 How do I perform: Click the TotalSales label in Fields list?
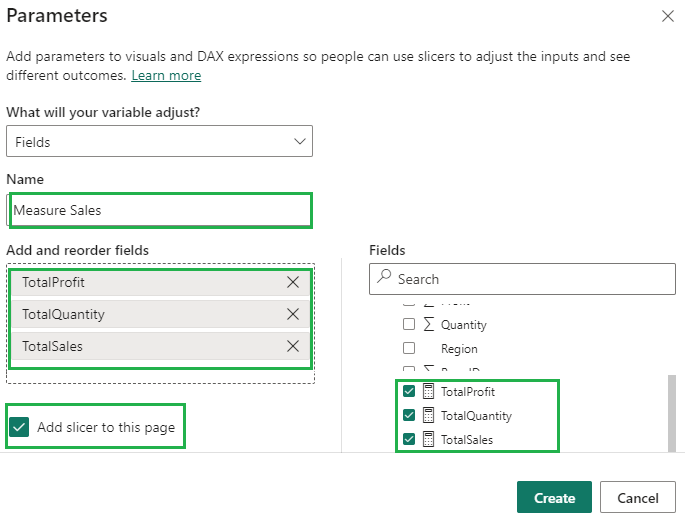coord(467,439)
